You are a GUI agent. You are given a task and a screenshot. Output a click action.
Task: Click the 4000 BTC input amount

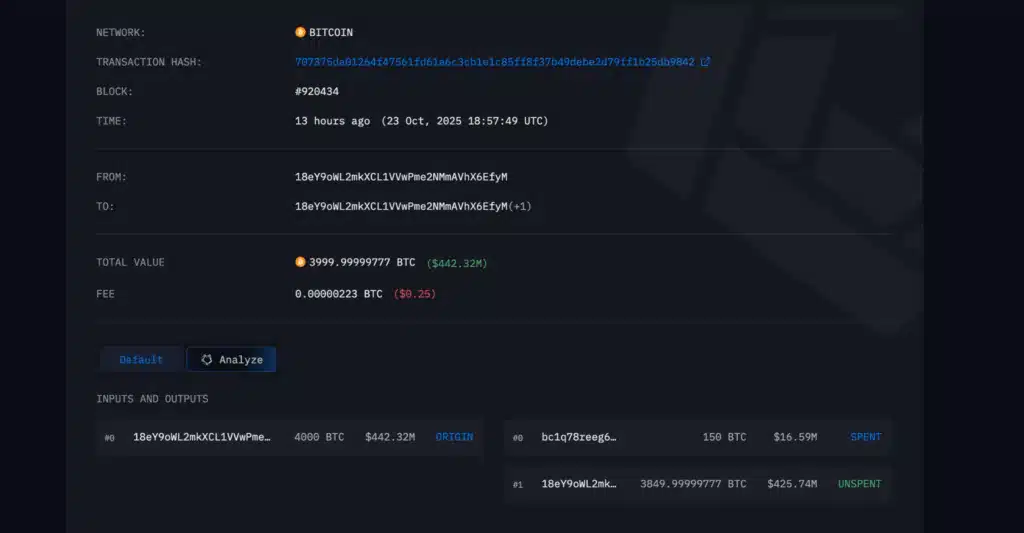[x=319, y=437]
